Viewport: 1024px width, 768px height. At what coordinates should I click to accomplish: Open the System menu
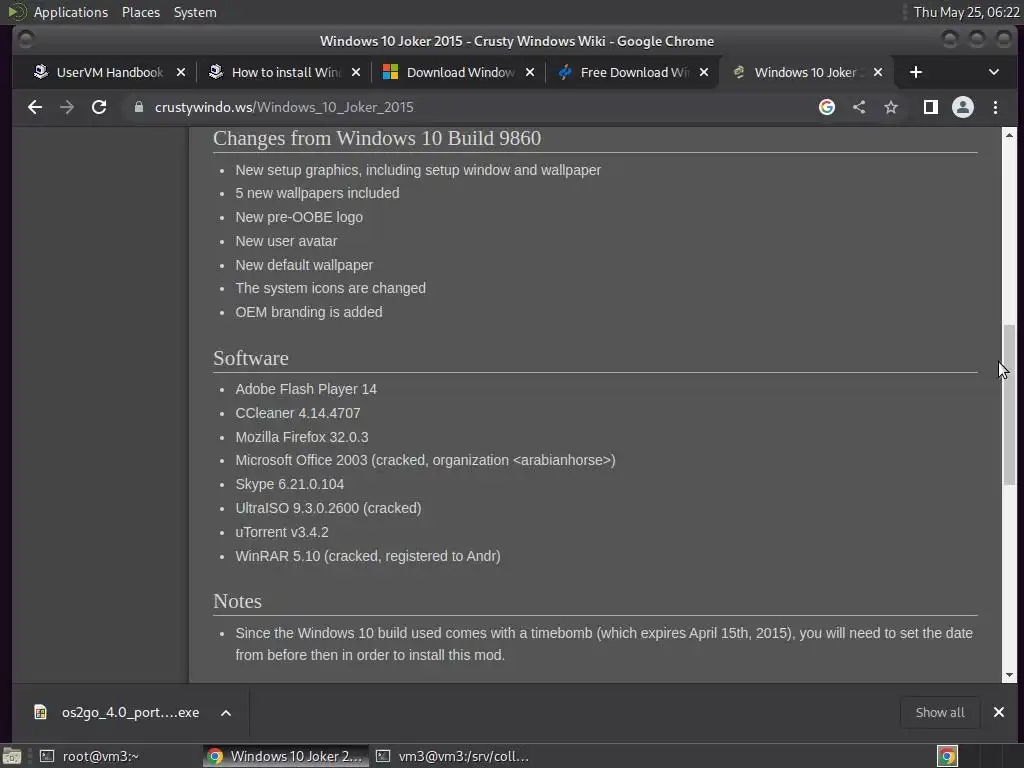[x=195, y=12]
